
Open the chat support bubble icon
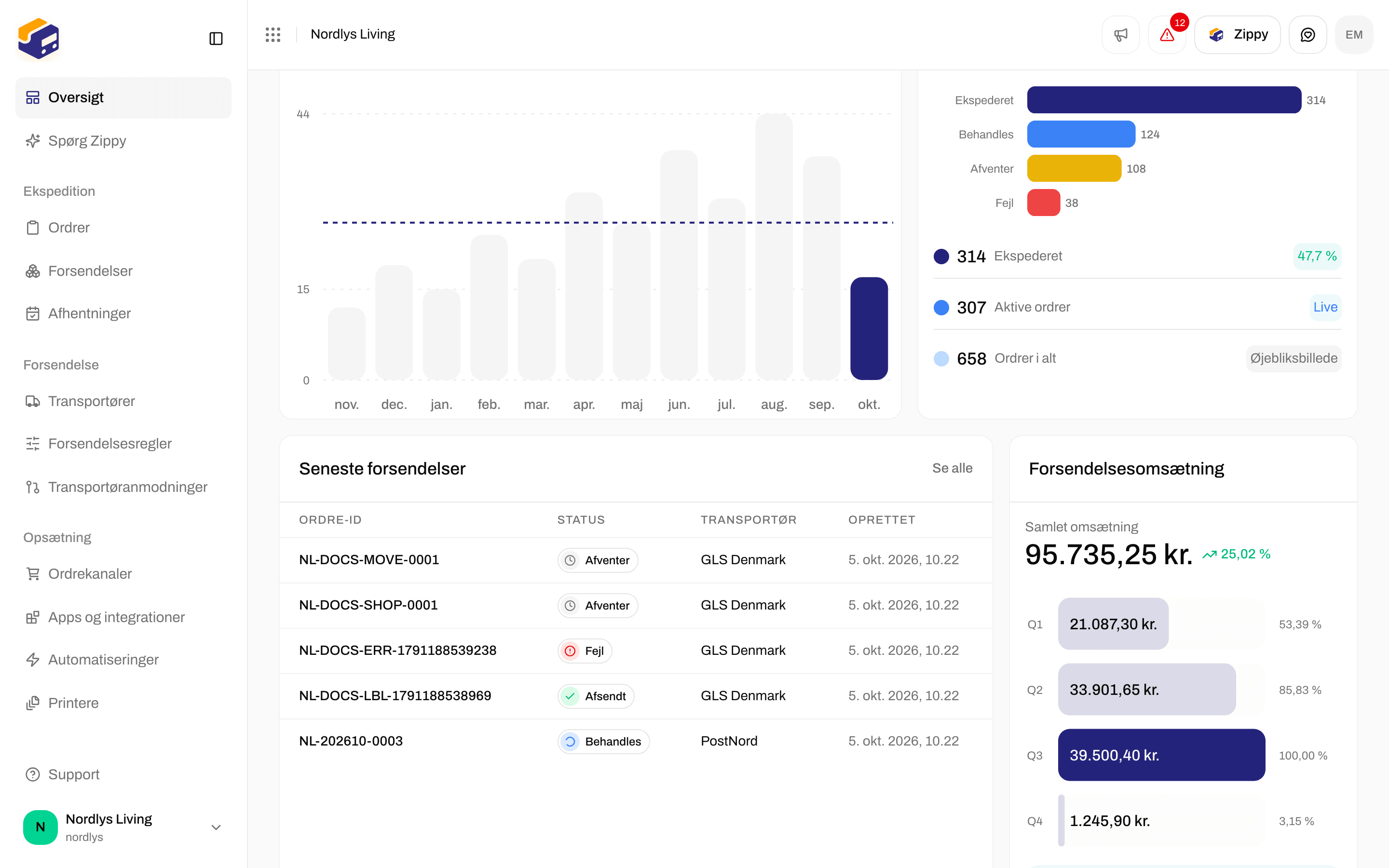click(x=1307, y=34)
